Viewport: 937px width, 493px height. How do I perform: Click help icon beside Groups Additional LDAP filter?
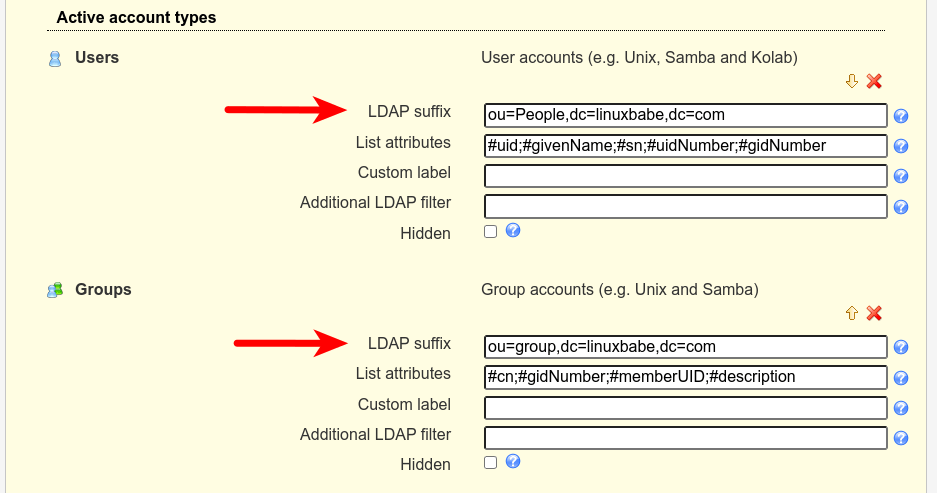[x=900, y=439]
